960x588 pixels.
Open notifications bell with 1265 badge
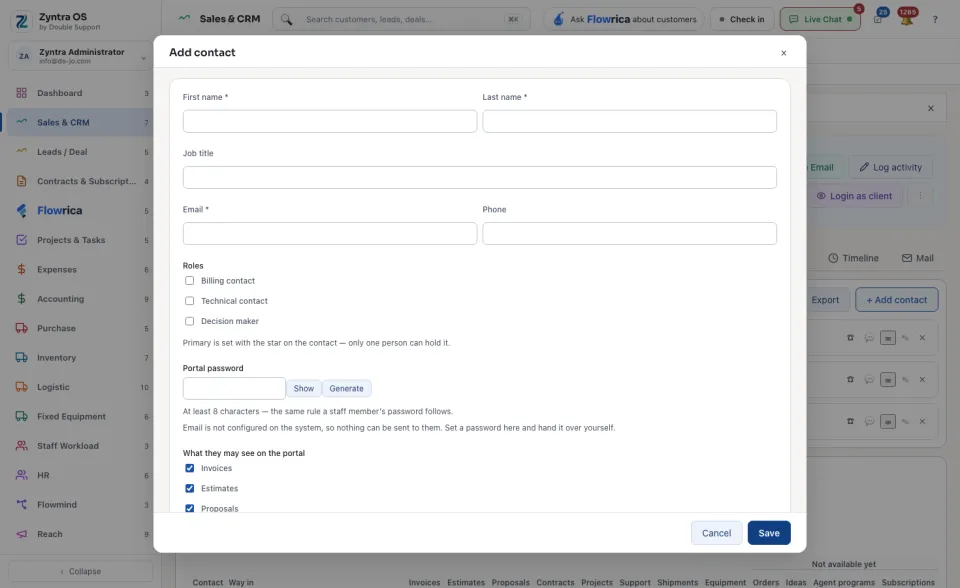pyautogui.click(x=907, y=19)
